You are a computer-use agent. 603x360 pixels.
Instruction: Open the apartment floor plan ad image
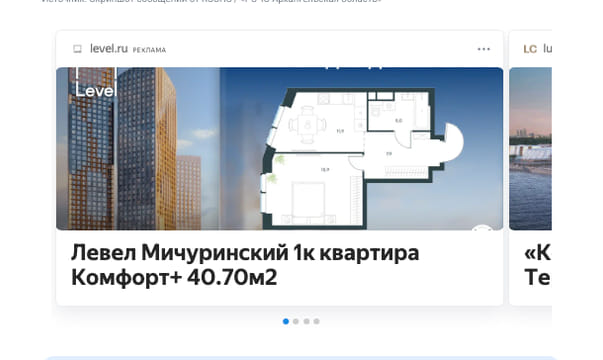click(280, 148)
